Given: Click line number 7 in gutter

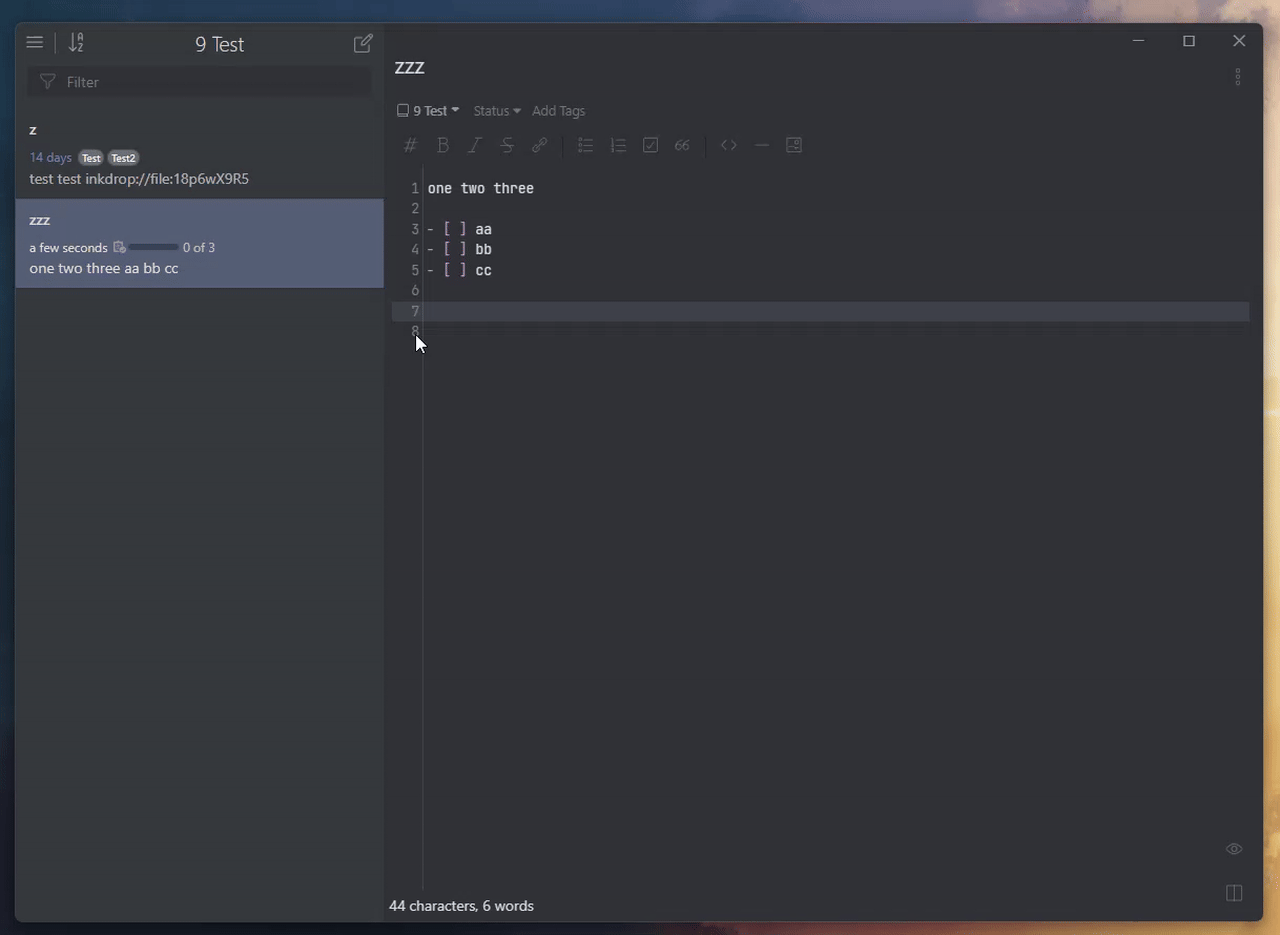Looking at the screenshot, I should point(415,311).
